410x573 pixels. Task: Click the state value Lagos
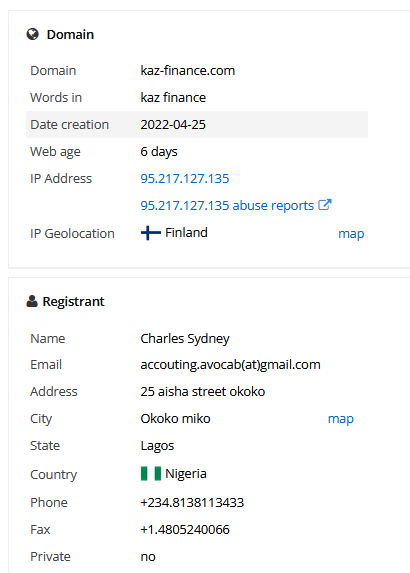click(x=157, y=446)
